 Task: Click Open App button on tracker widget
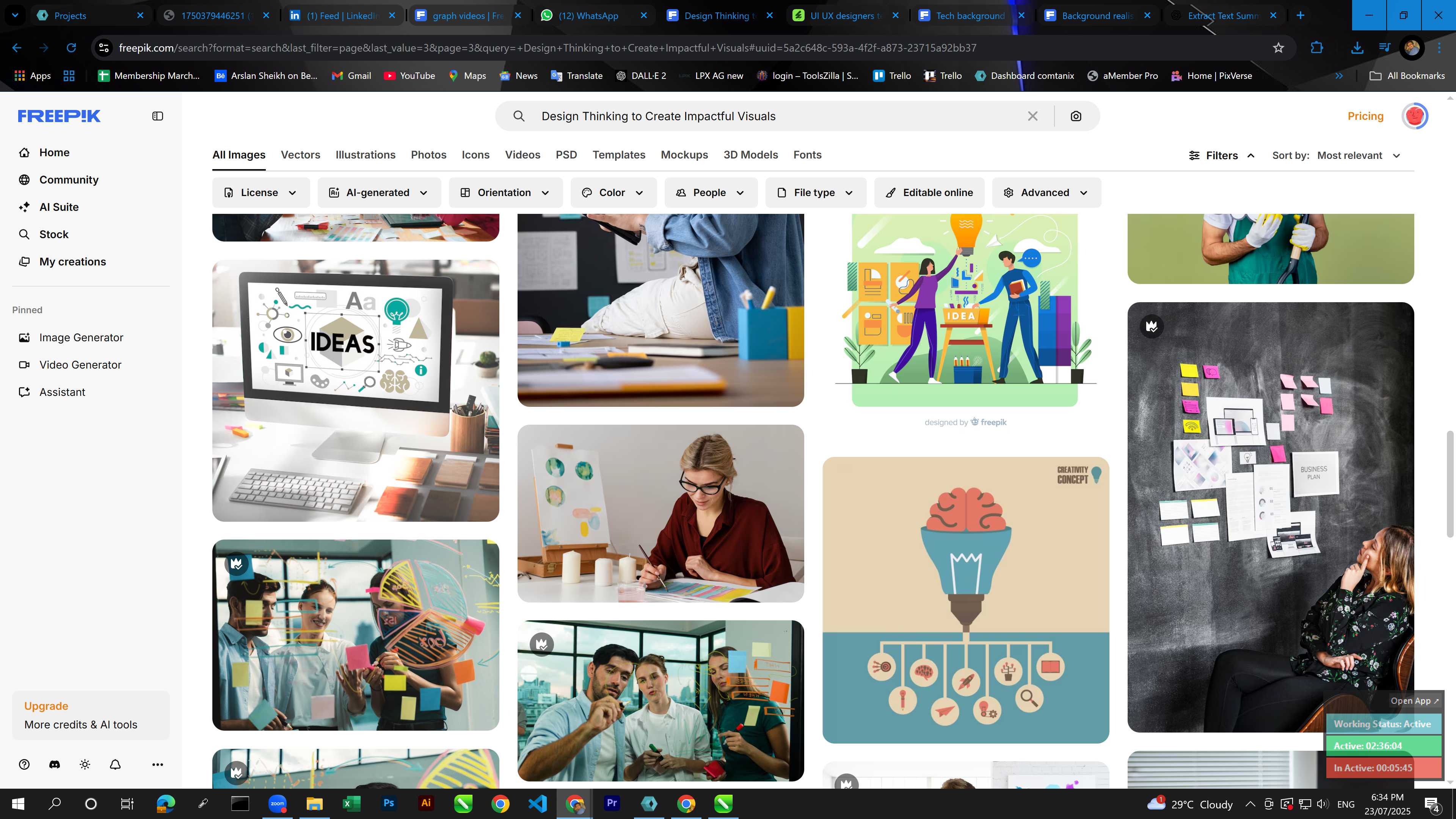click(x=1414, y=701)
